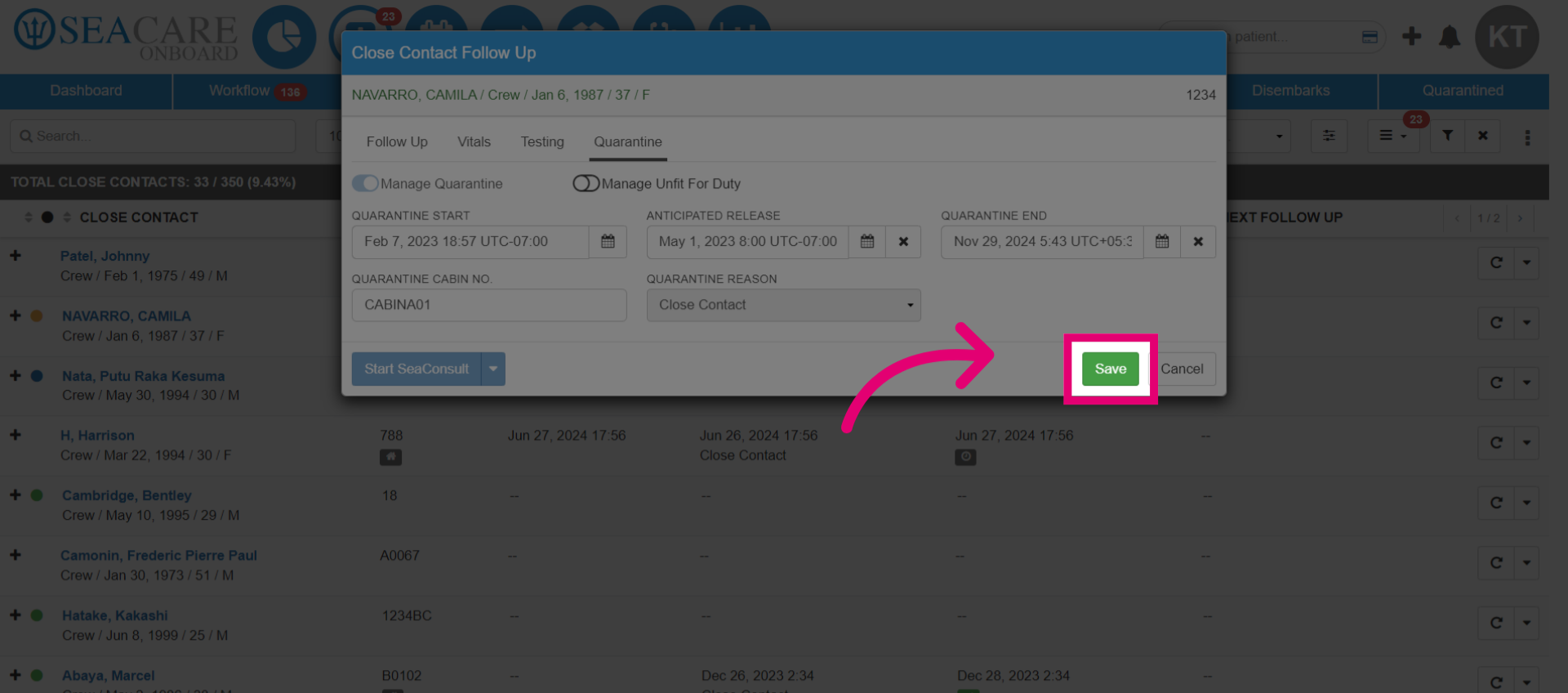
Task: Open NAVARRO, CAMILA patient link
Action: (x=127, y=316)
